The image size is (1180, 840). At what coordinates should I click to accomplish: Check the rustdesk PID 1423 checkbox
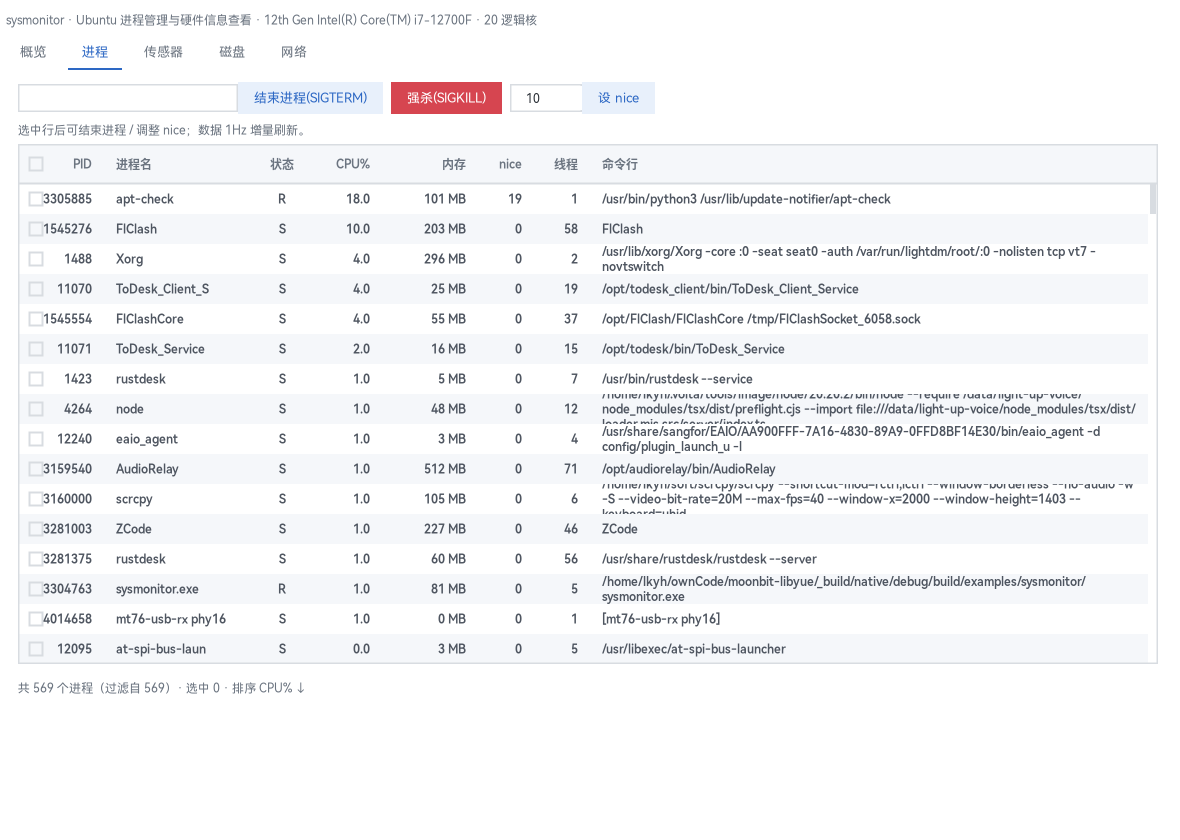tap(36, 379)
